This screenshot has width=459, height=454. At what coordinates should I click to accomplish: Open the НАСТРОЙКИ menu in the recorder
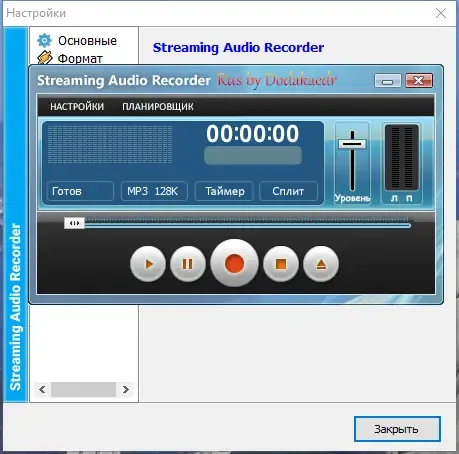pos(77,107)
